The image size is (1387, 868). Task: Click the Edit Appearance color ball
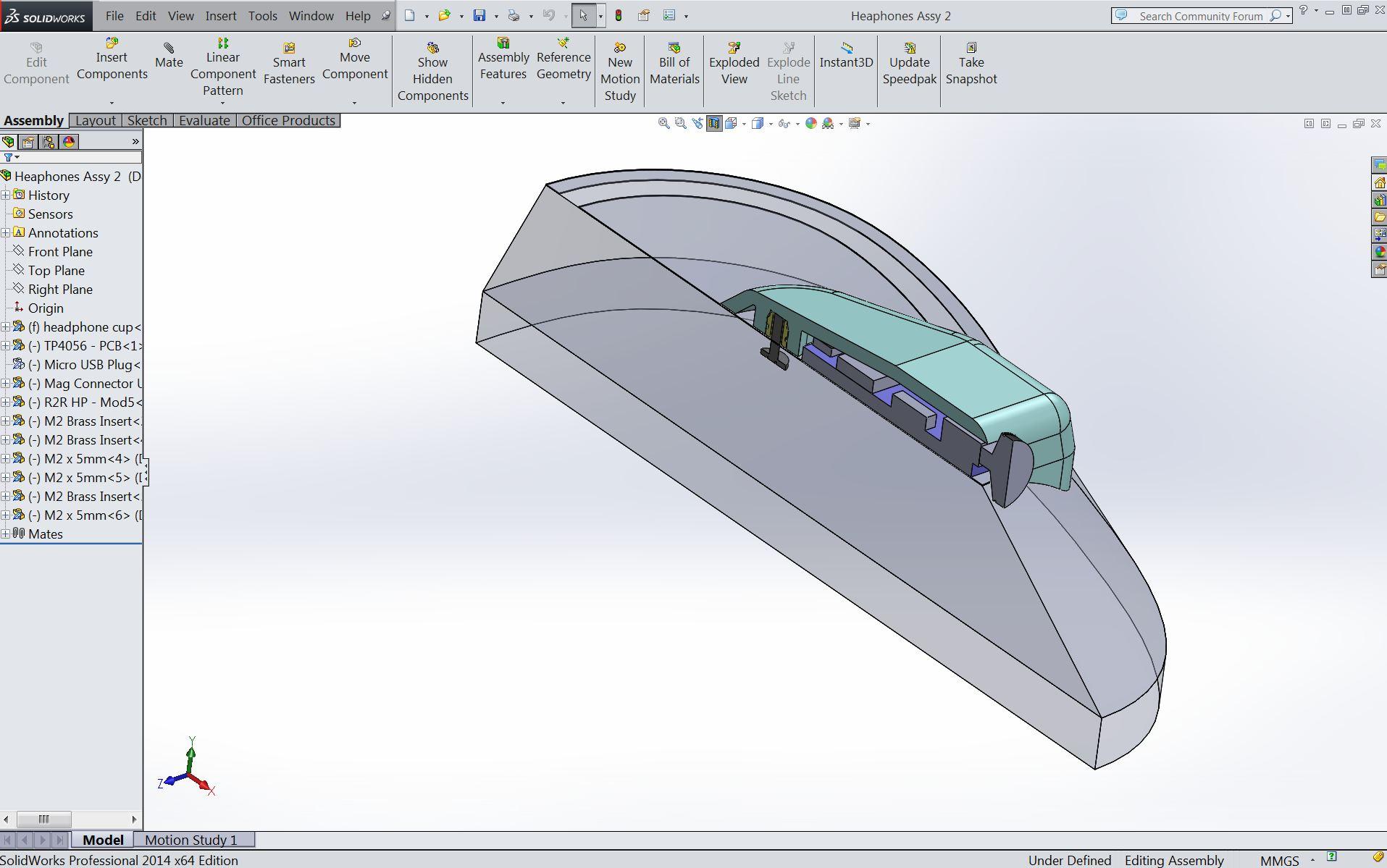tap(811, 123)
